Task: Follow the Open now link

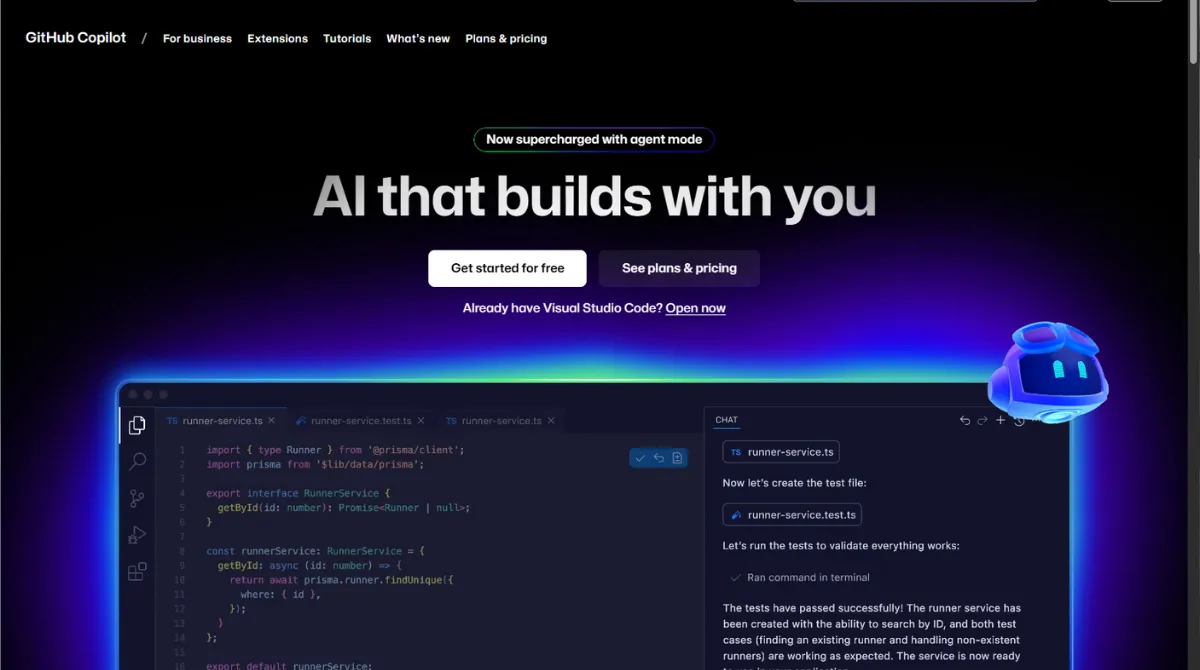Action: (x=696, y=308)
